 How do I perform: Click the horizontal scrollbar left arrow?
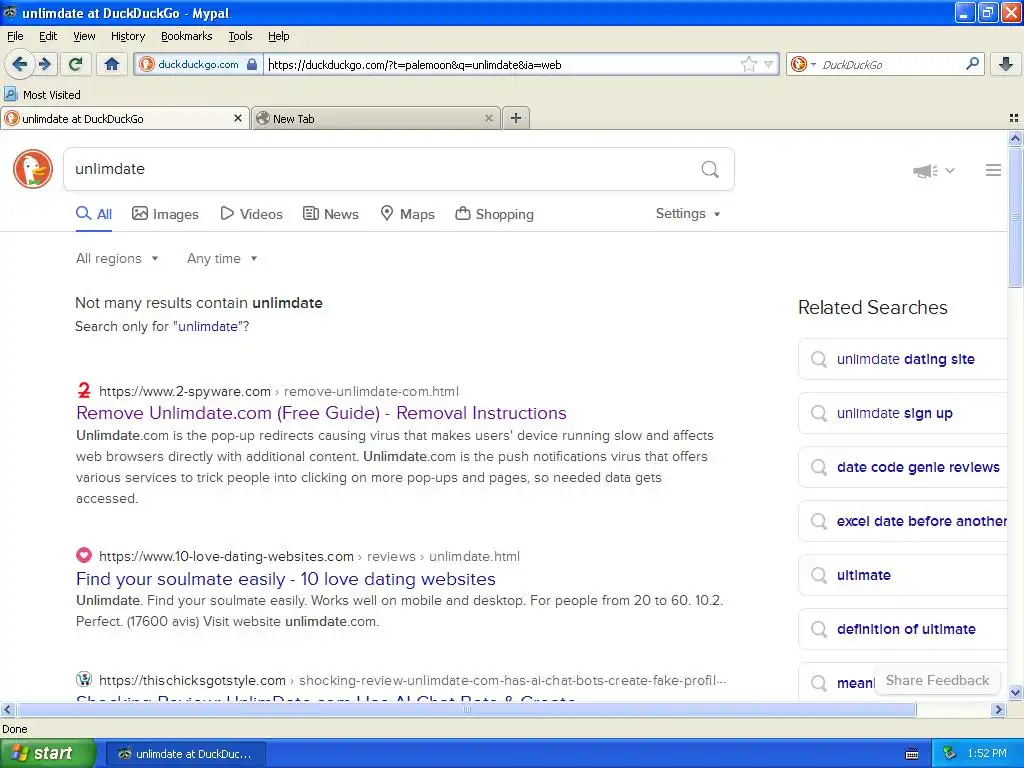tap(7, 710)
